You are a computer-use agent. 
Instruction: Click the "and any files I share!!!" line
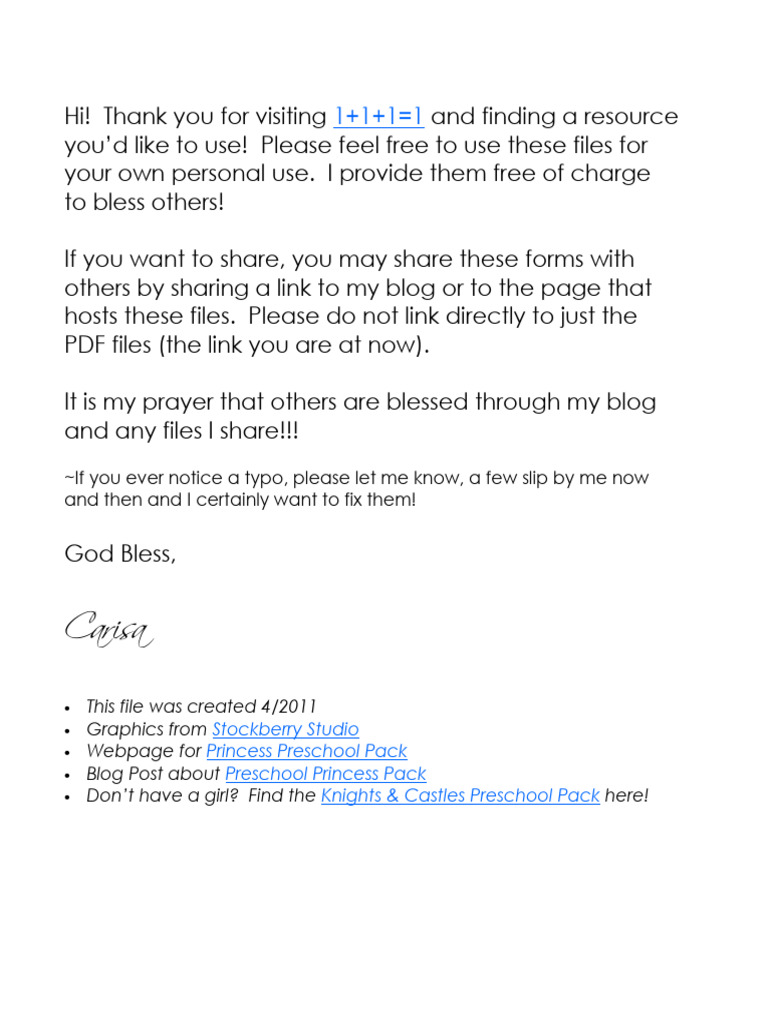coord(181,432)
